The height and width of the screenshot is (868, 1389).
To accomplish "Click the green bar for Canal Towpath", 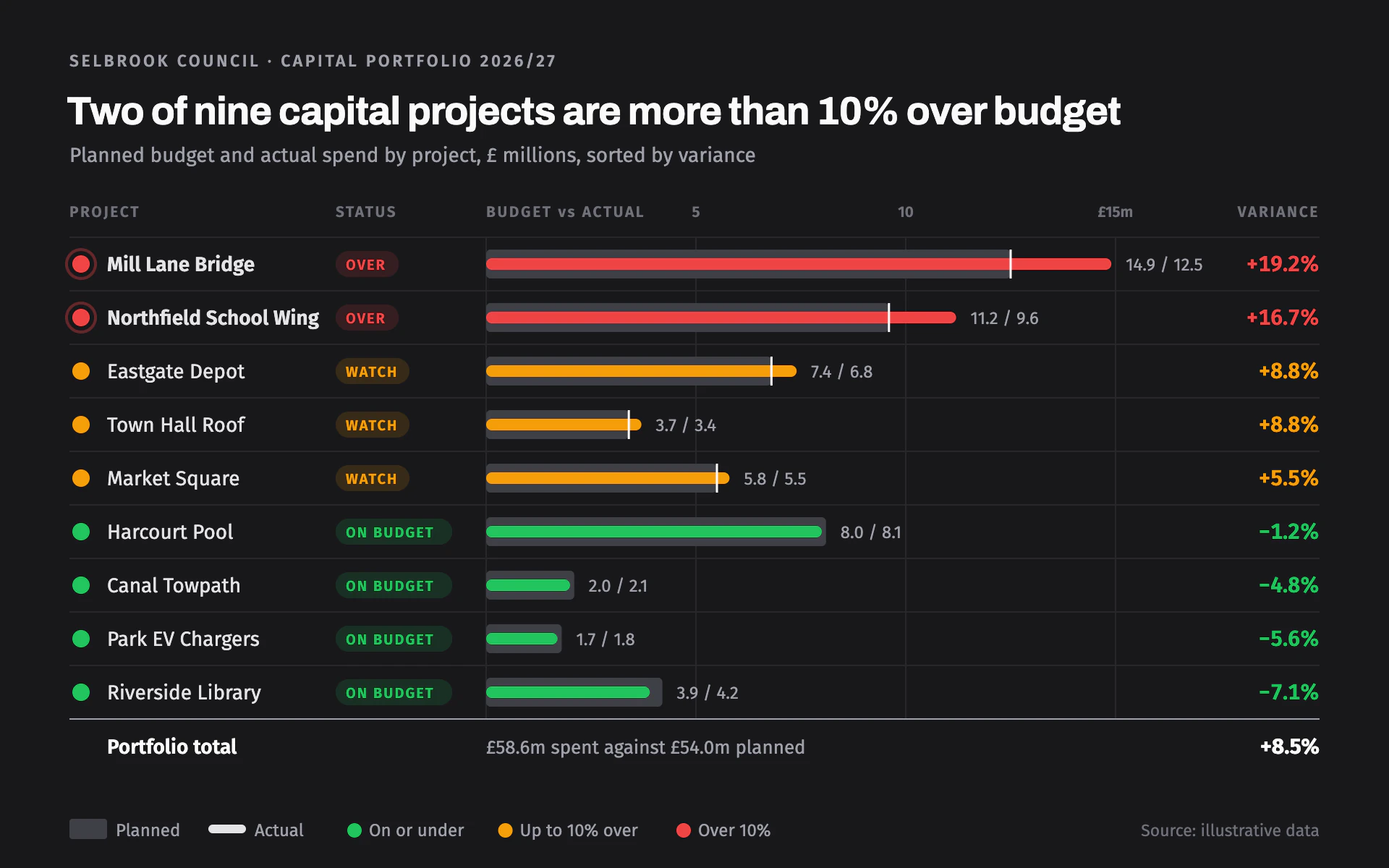I will tap(528, 585).
